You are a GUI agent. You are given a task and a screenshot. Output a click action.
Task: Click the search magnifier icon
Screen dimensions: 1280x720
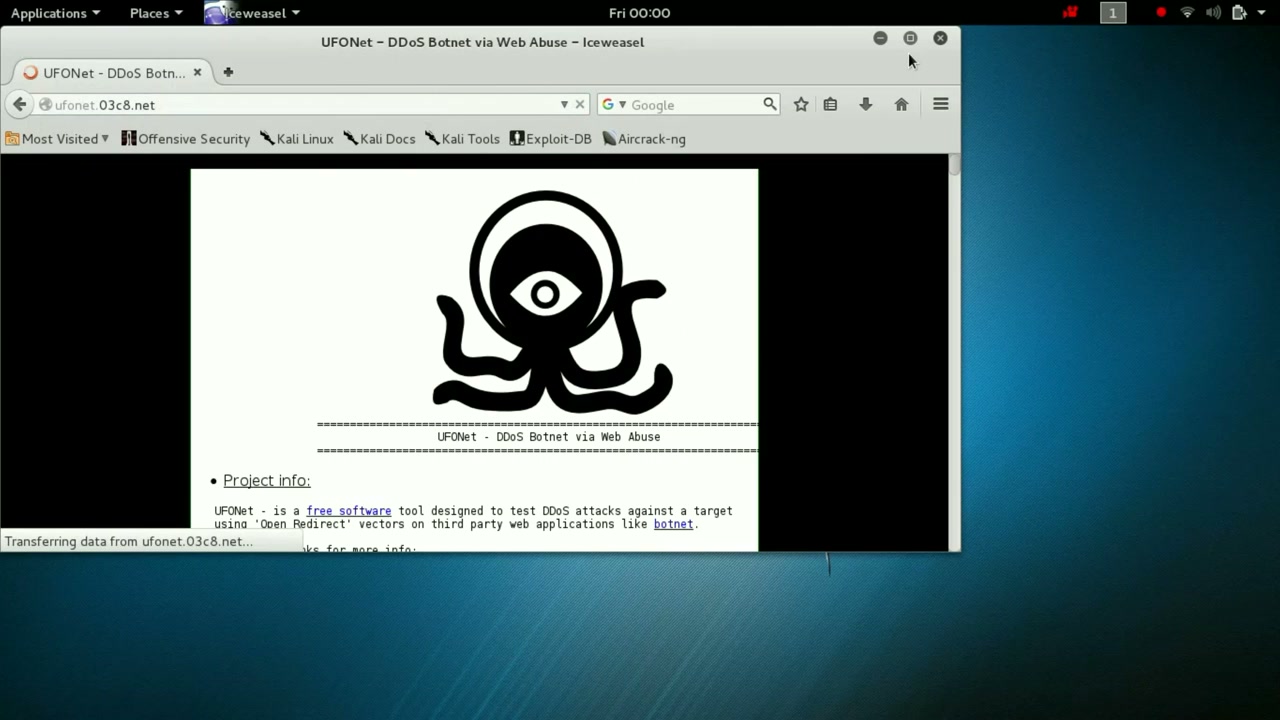(769, 104)
